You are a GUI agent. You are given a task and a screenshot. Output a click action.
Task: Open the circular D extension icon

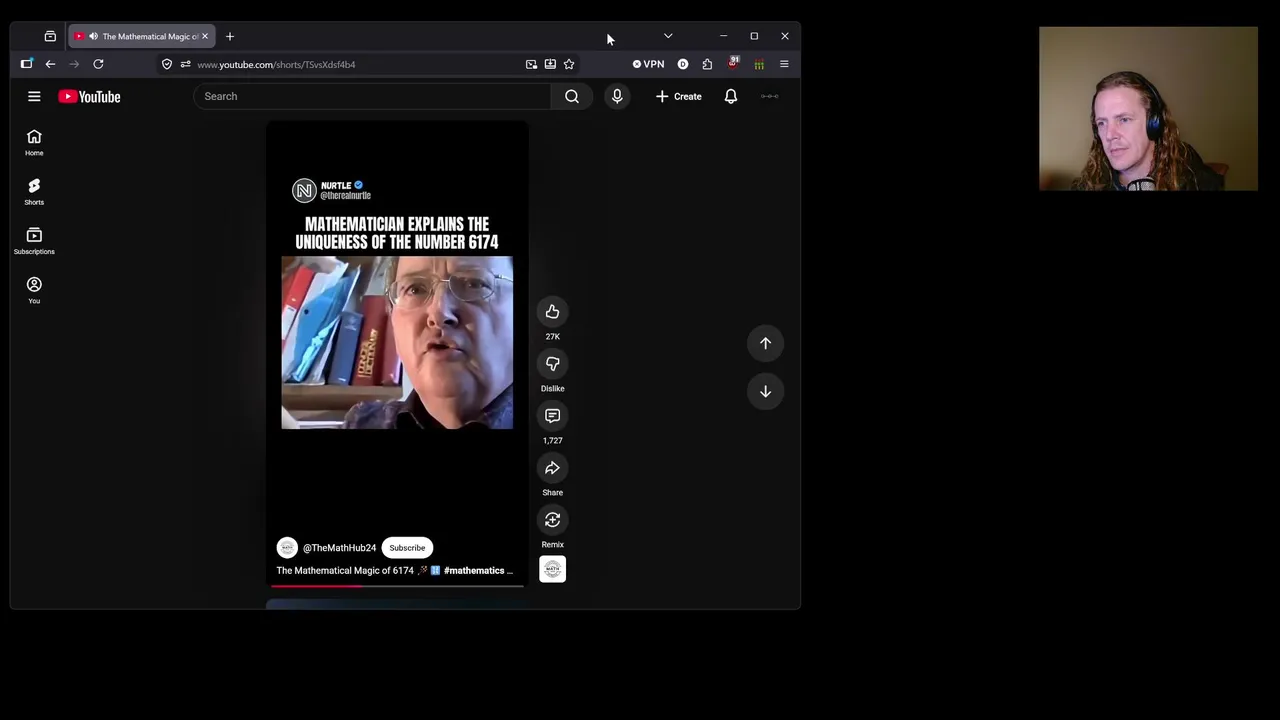(683, 64)
